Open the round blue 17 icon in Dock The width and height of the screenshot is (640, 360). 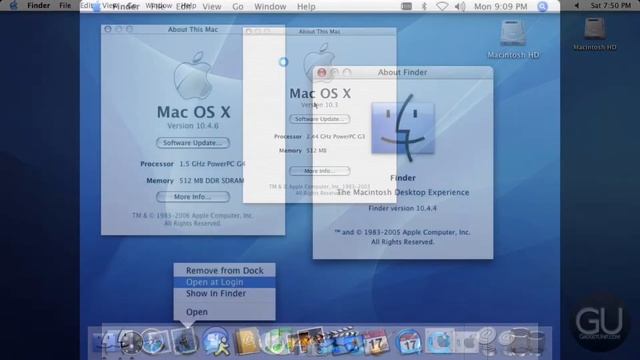coord(409,342)
